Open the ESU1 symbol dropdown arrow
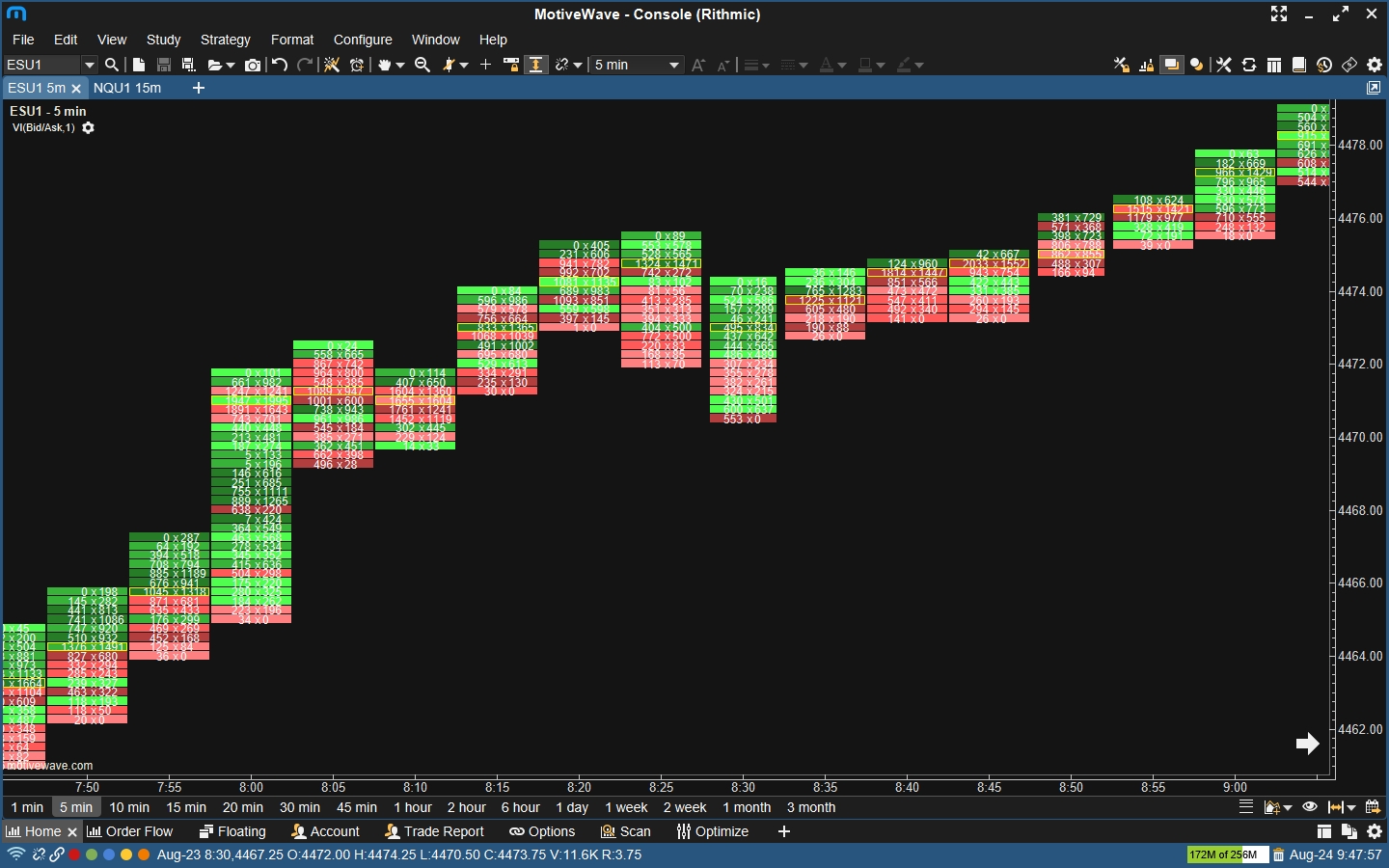 (x=90, y=65)
